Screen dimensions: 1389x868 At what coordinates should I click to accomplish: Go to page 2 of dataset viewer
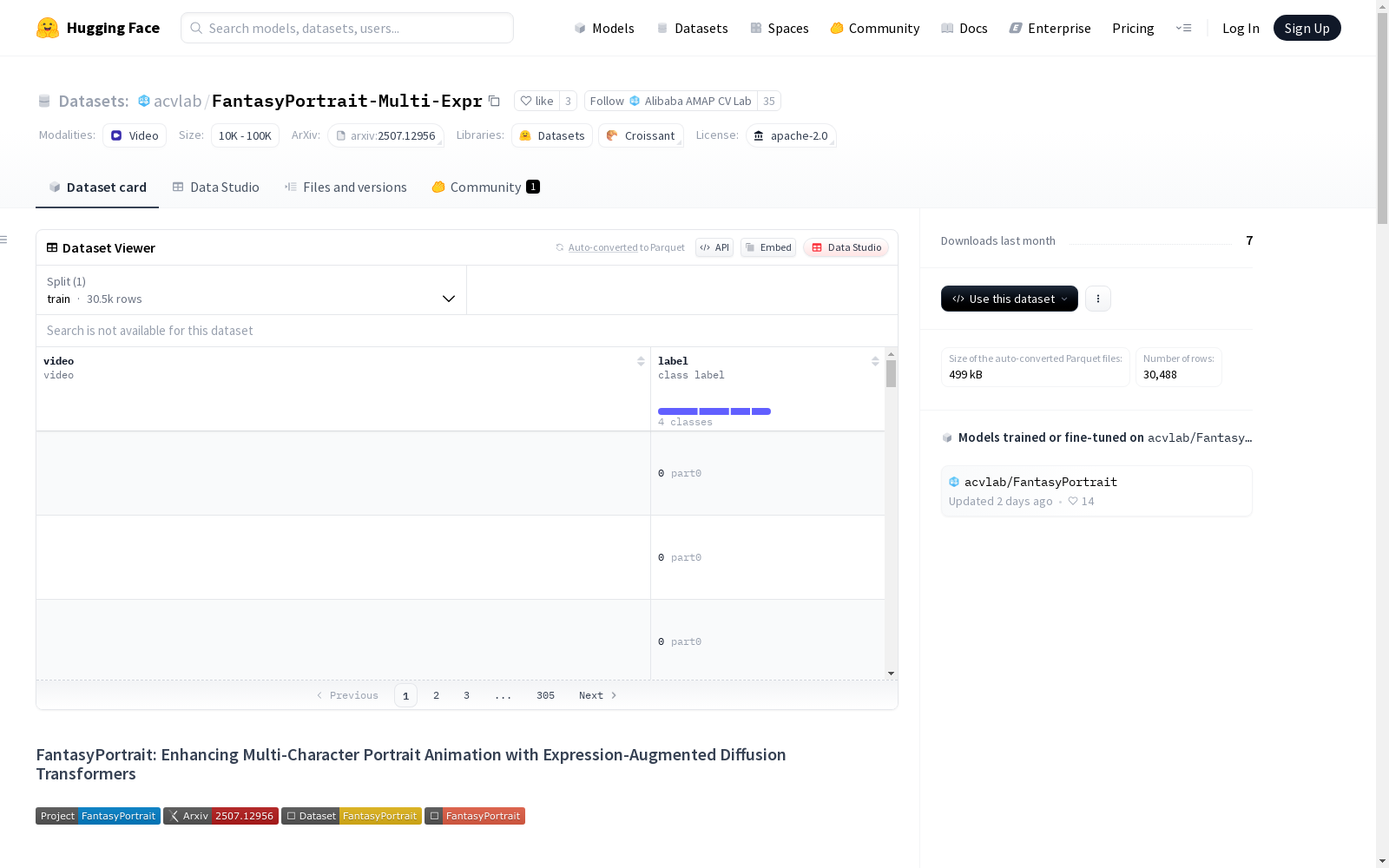click(436, 695)
